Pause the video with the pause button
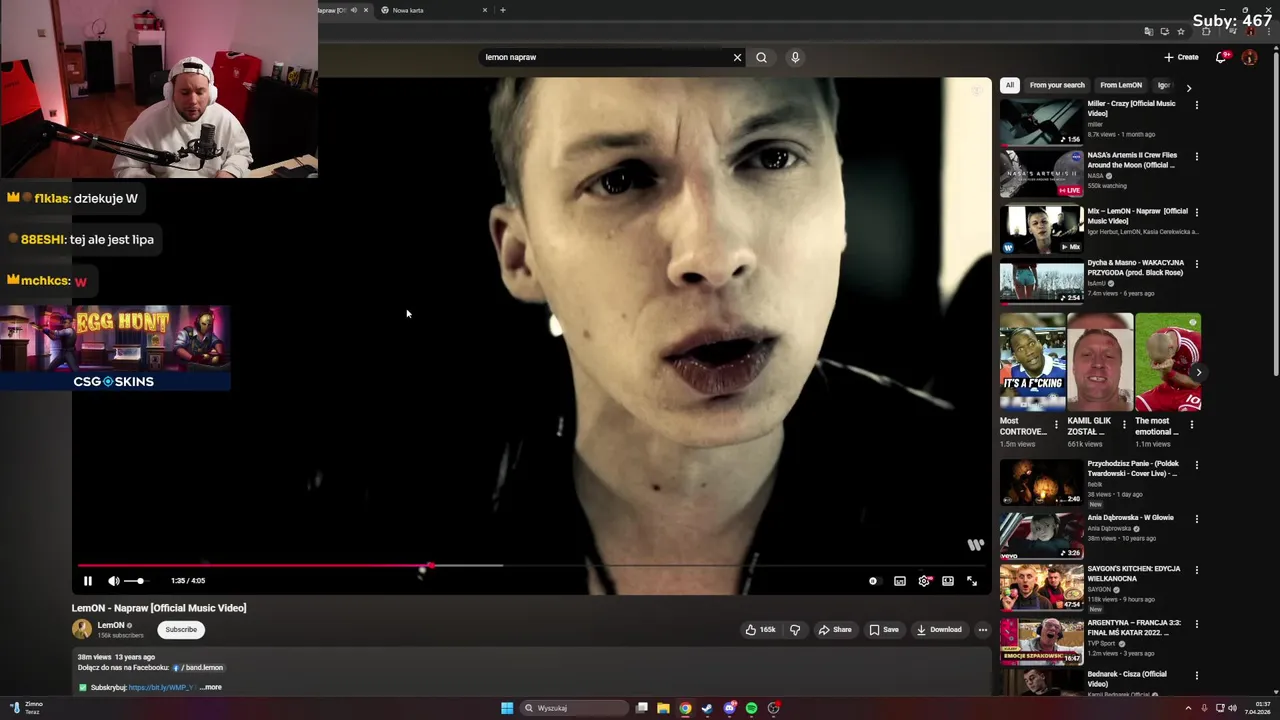This screenshot has width=1280, height=720. (87, 581)
